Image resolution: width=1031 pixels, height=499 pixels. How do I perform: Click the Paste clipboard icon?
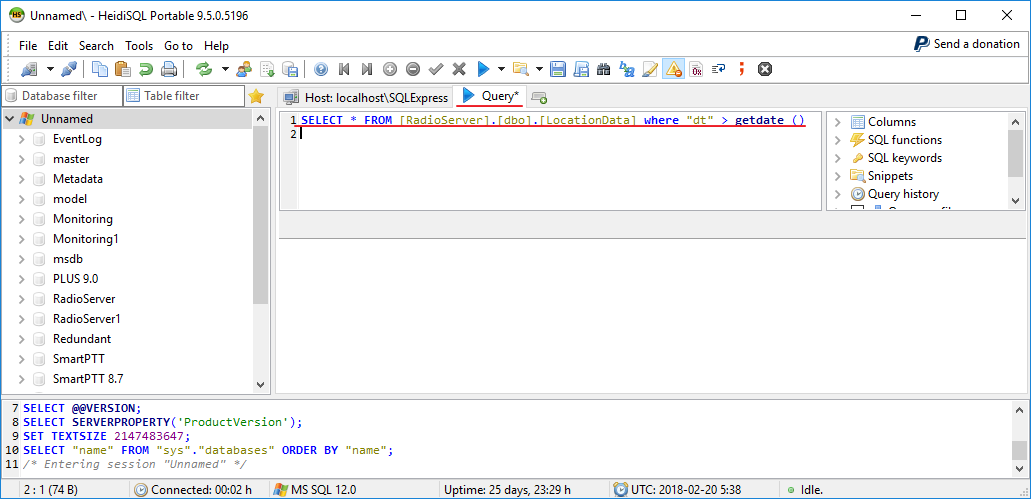(x=122, y=69)
